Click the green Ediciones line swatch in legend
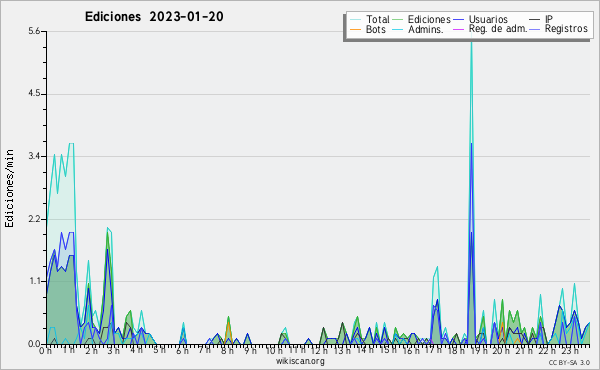This screenshot has width=600, height=370. point(398,20)
